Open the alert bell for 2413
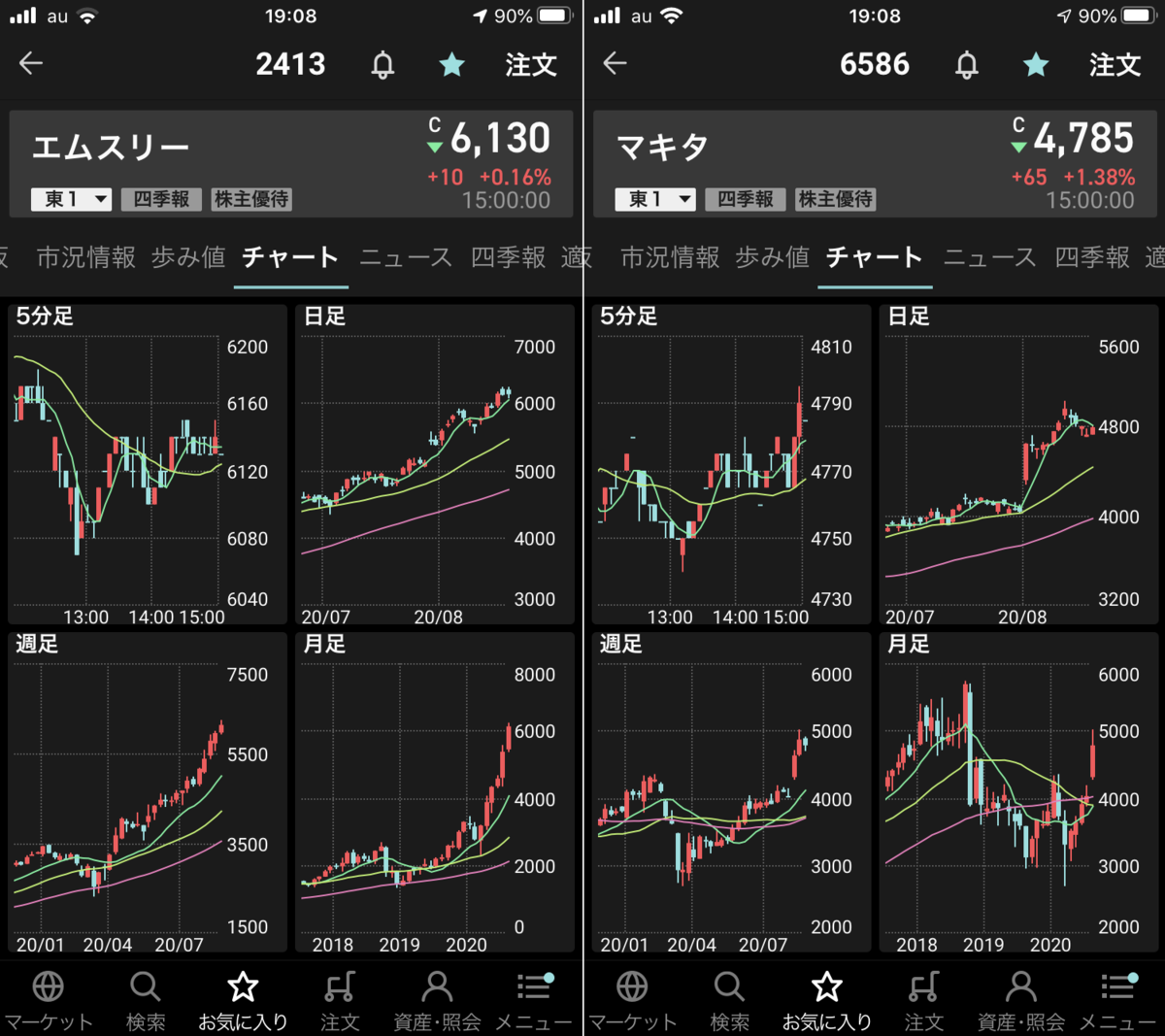Viewport: 1165px width, 1036px height. pyautogui.click(x=383, y=65)
